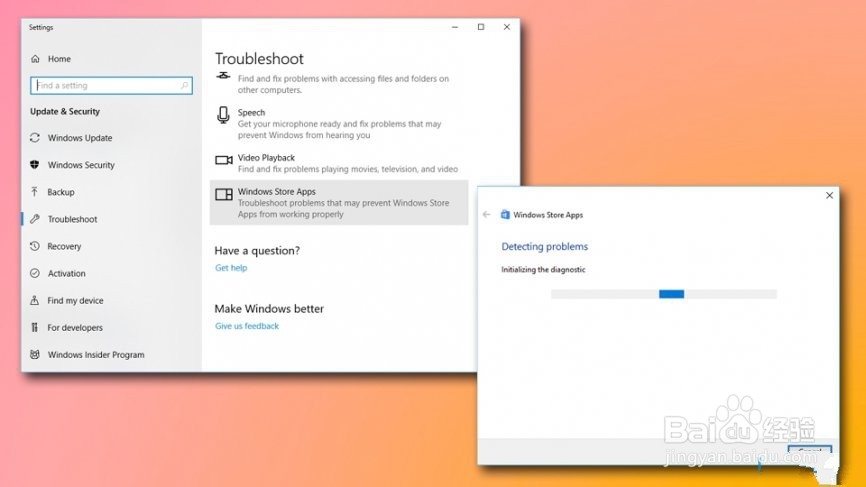
Task: Click the Cancel button in troubleshooter
Action: coord(810,451)
